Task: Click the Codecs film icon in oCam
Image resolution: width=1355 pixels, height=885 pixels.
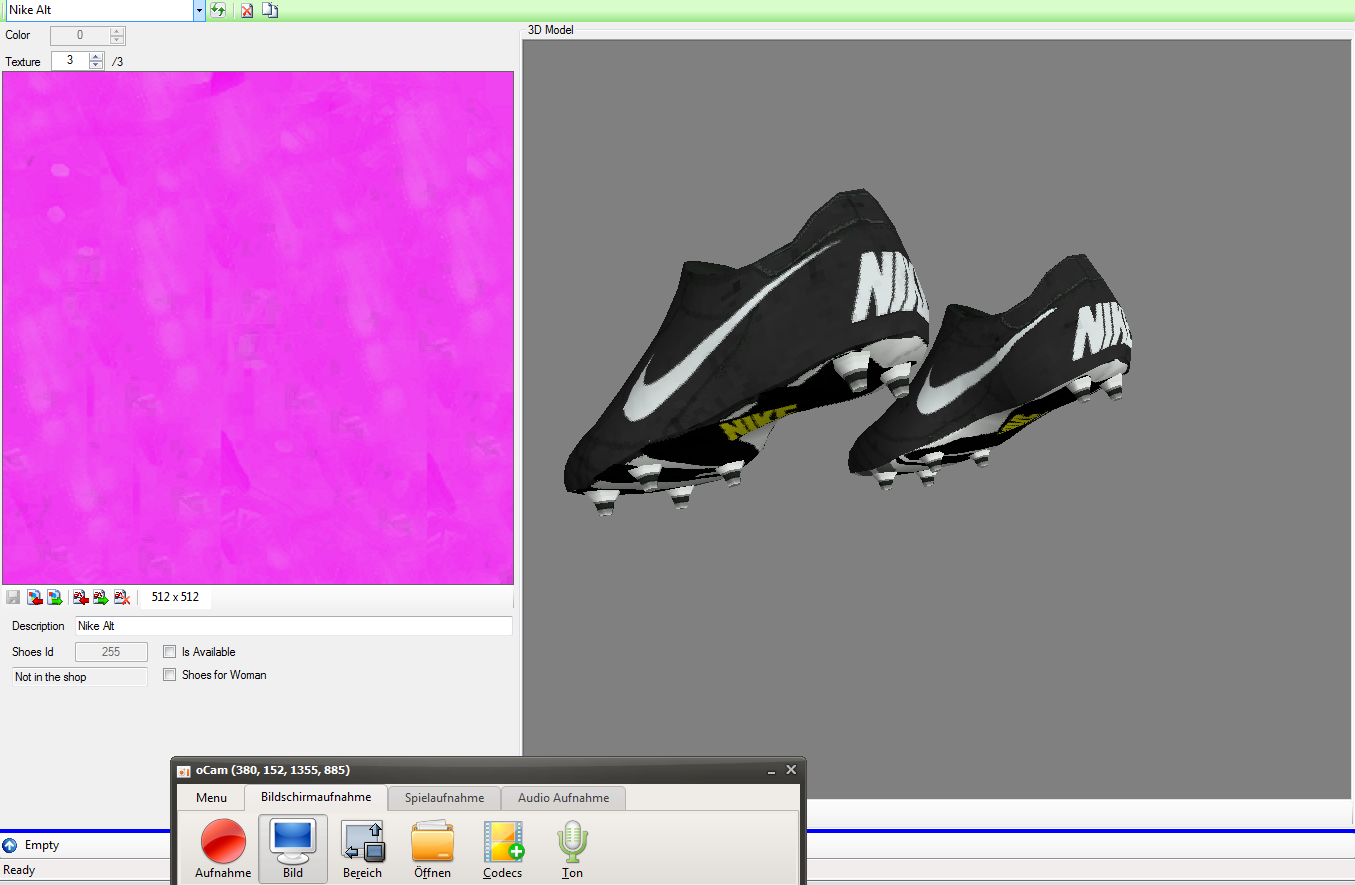Action: click(x=502, y=849)
